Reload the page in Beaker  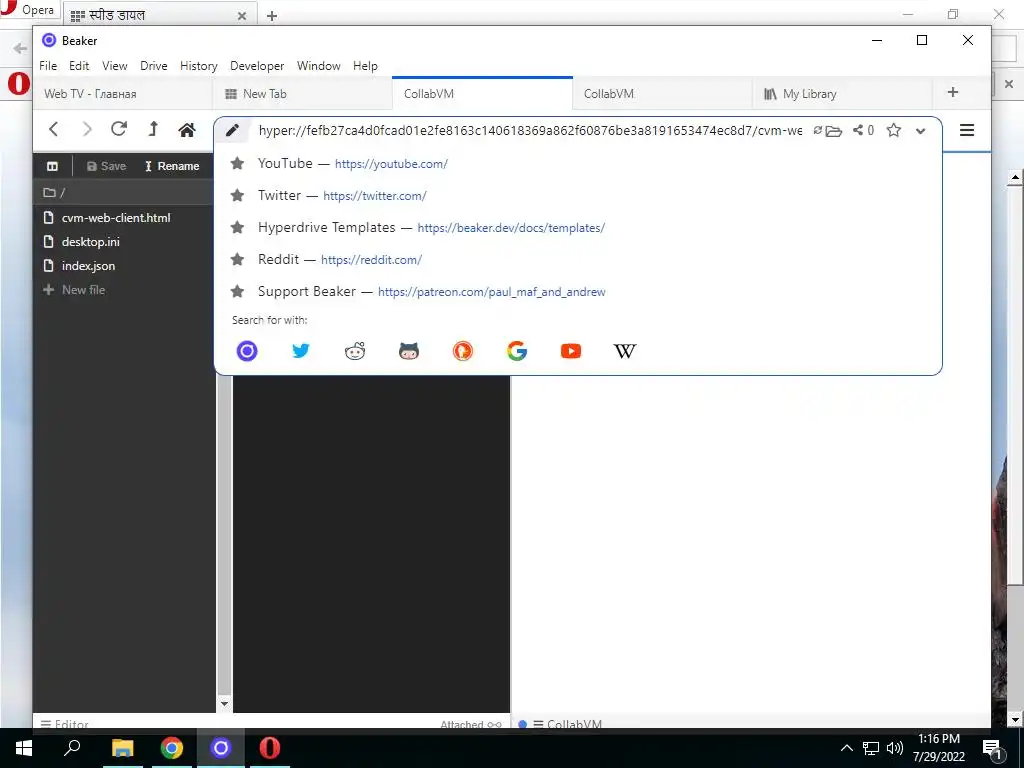(x=119, y=129)
